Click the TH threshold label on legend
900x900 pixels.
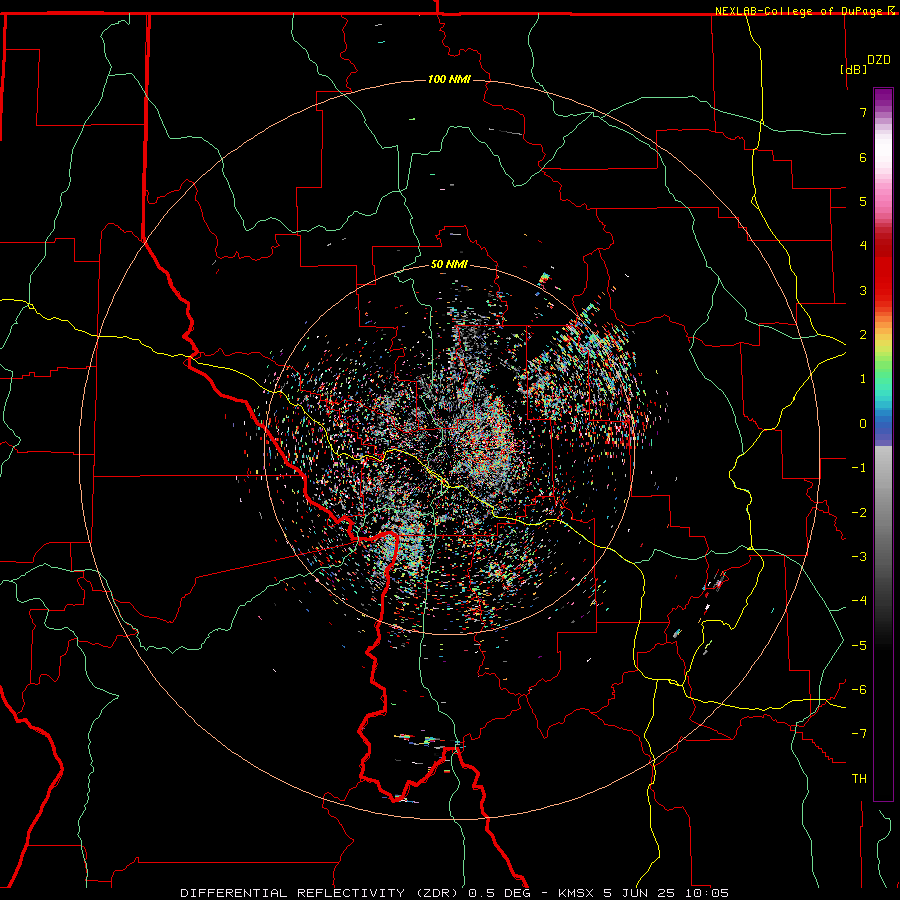point(859,779)
